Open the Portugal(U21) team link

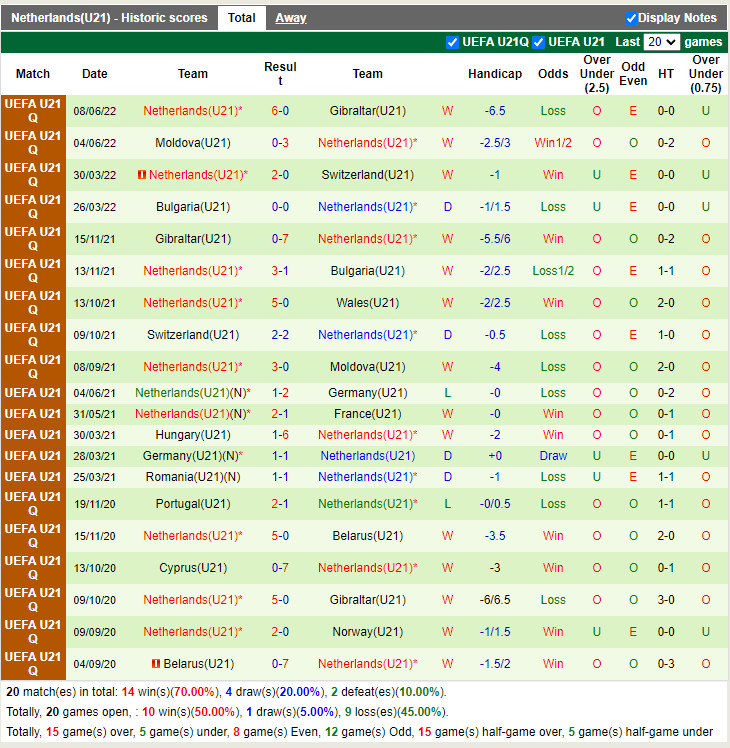click(x=193, y=504)
